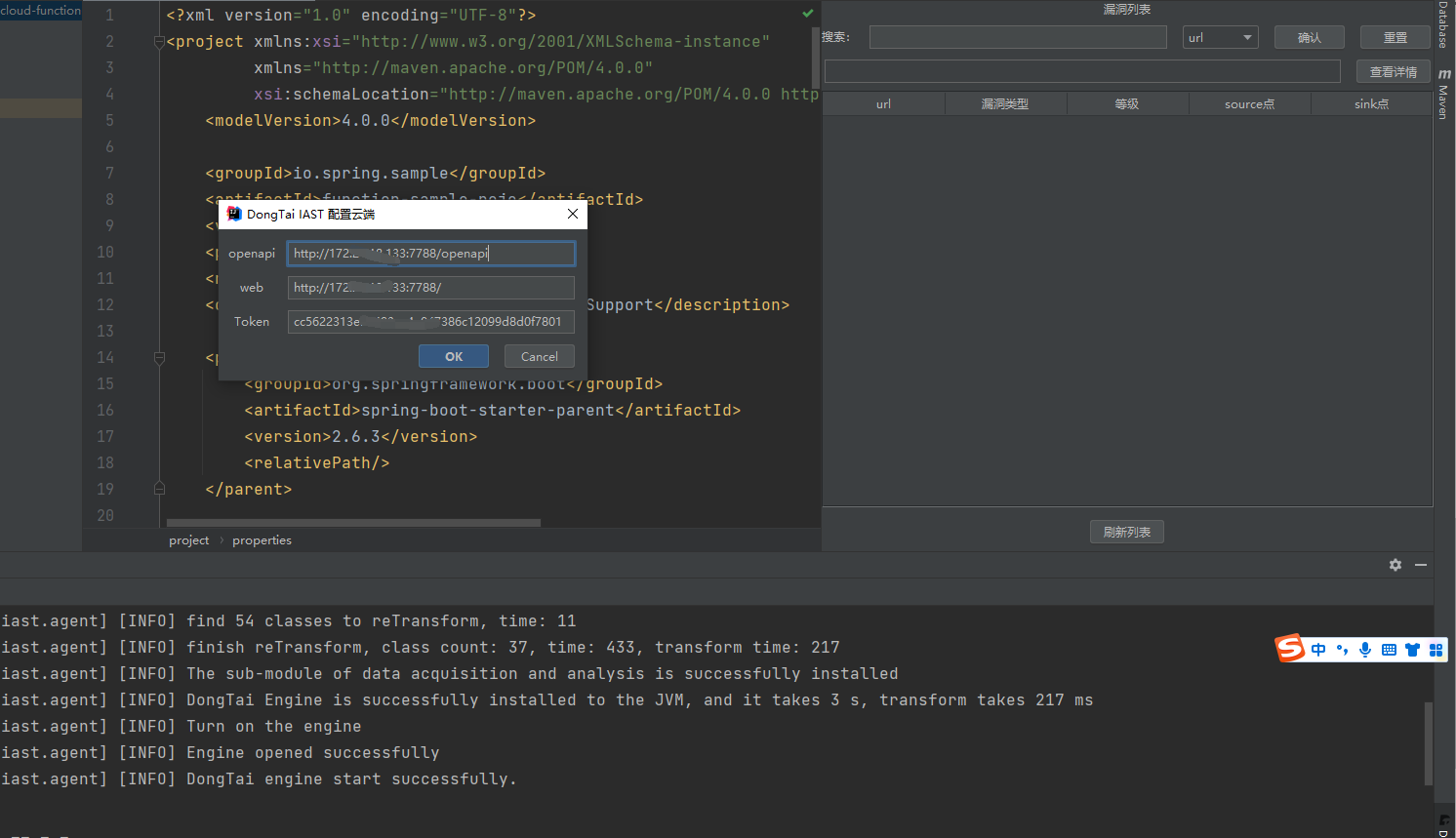Screen dimensions: 1456x838
Task: Toggle punctuation mode icon in IME bar
Action: click(1342, 650)
